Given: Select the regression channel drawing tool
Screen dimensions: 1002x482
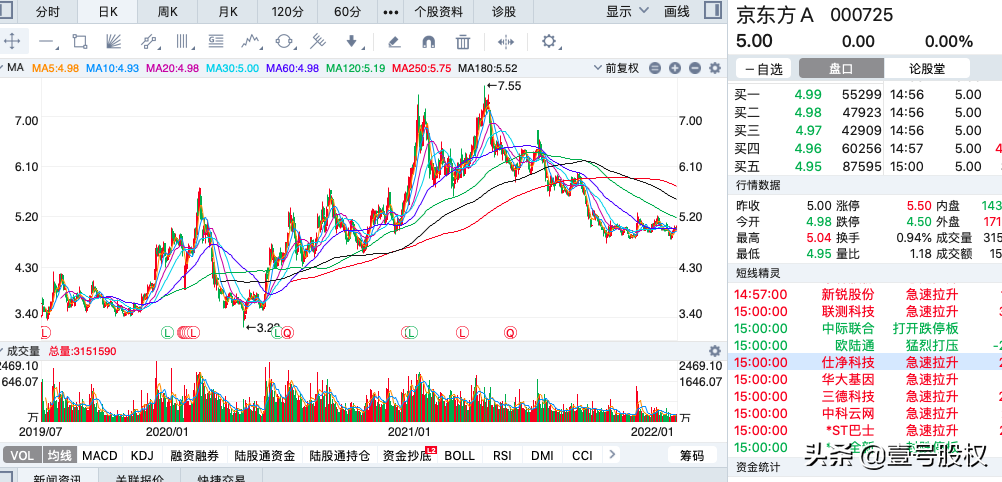Looking at the screenshot, I should click(150, 42).
